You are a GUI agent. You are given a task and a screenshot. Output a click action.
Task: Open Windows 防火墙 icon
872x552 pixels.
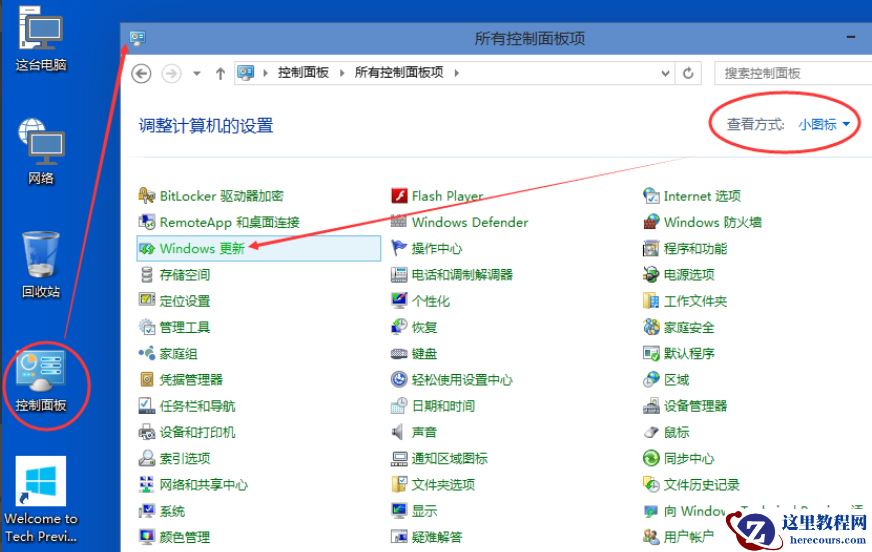(651, 222)
